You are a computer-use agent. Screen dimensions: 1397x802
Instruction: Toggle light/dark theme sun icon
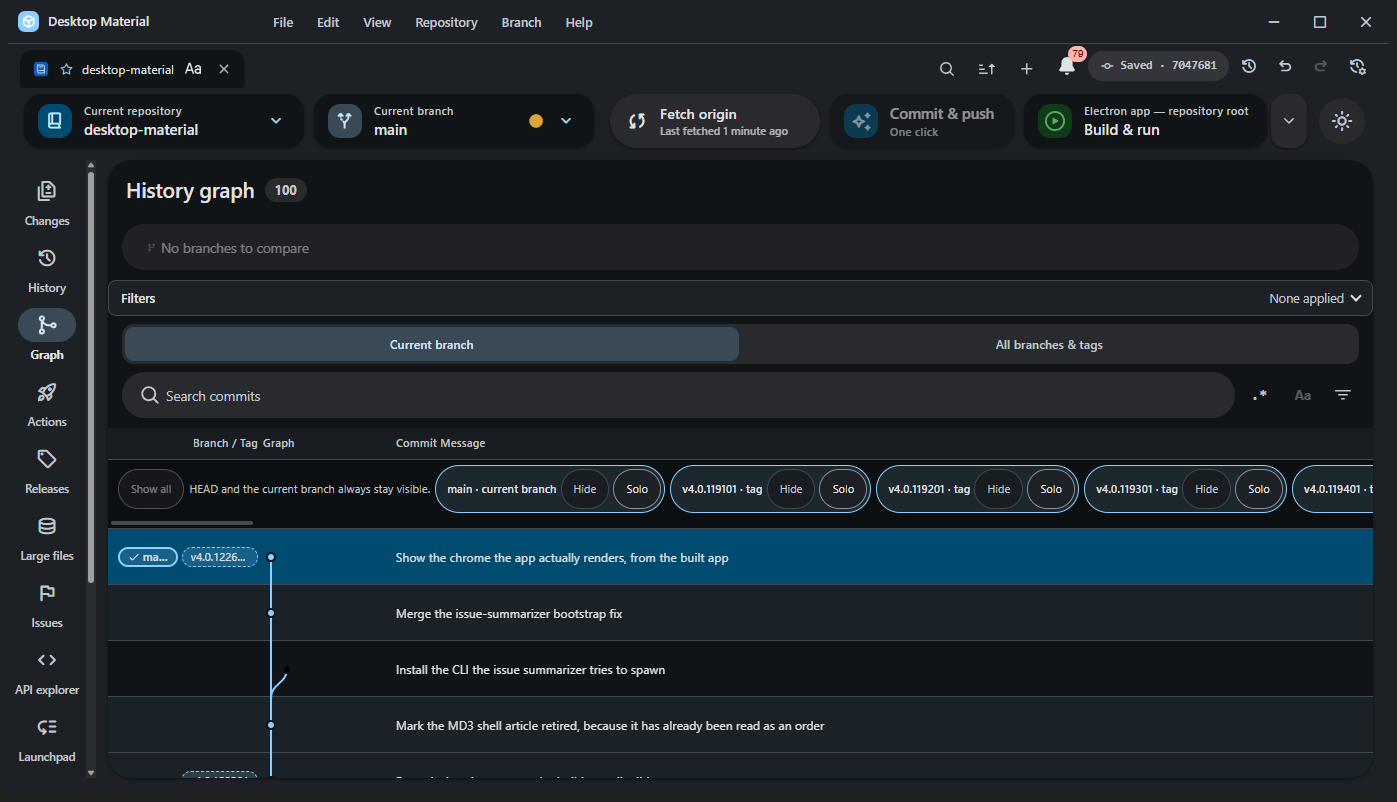1342,121
